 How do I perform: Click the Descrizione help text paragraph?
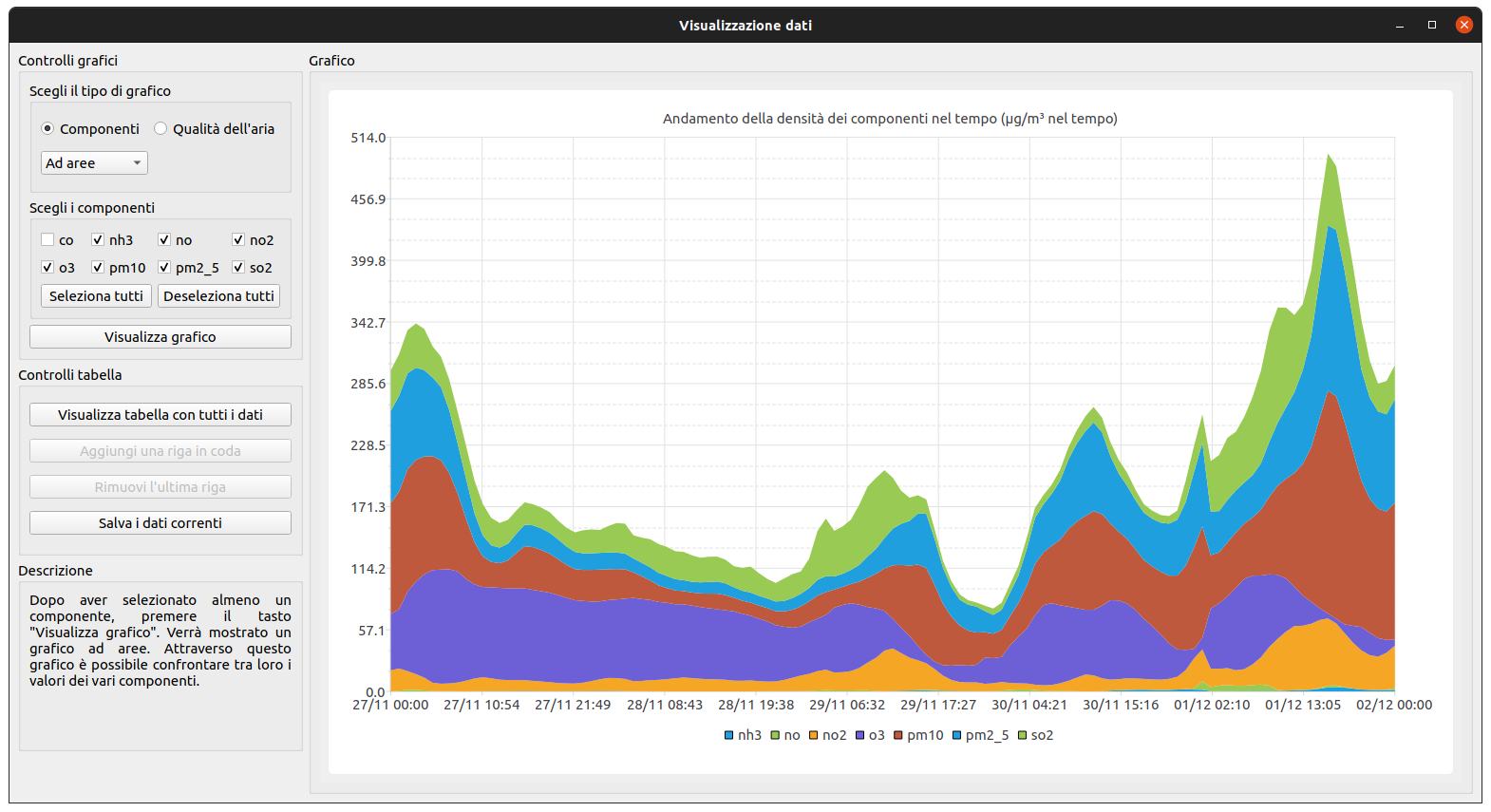160,640
